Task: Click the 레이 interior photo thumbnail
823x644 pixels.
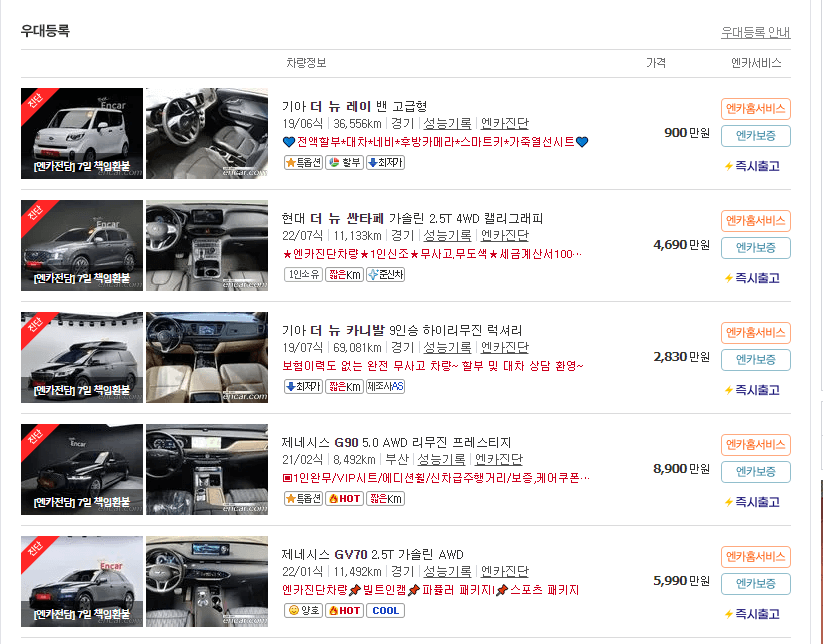Action: pos(206,133)
